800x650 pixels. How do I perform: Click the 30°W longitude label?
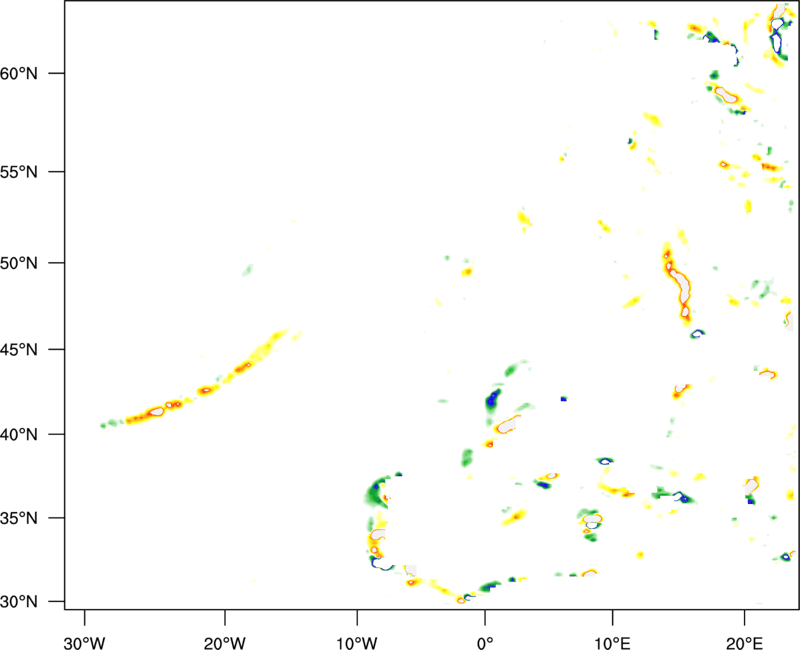[x=84, y=643]
